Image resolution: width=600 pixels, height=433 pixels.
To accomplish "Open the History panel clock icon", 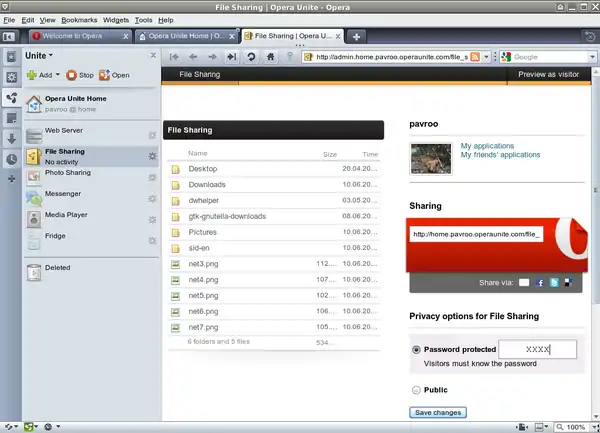I will (11, 159).
